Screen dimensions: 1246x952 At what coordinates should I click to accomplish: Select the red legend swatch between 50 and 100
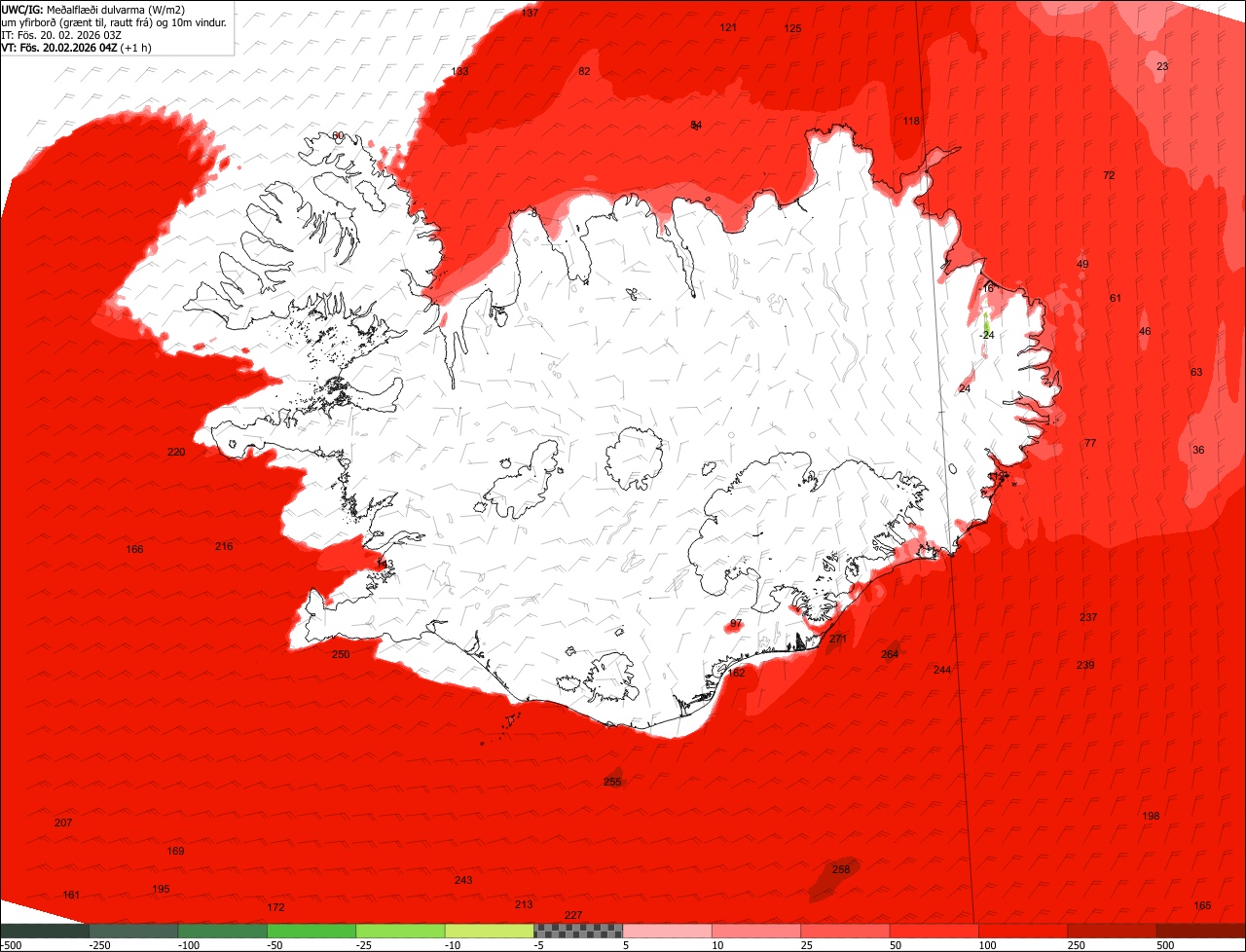click(x=934, y=931)
